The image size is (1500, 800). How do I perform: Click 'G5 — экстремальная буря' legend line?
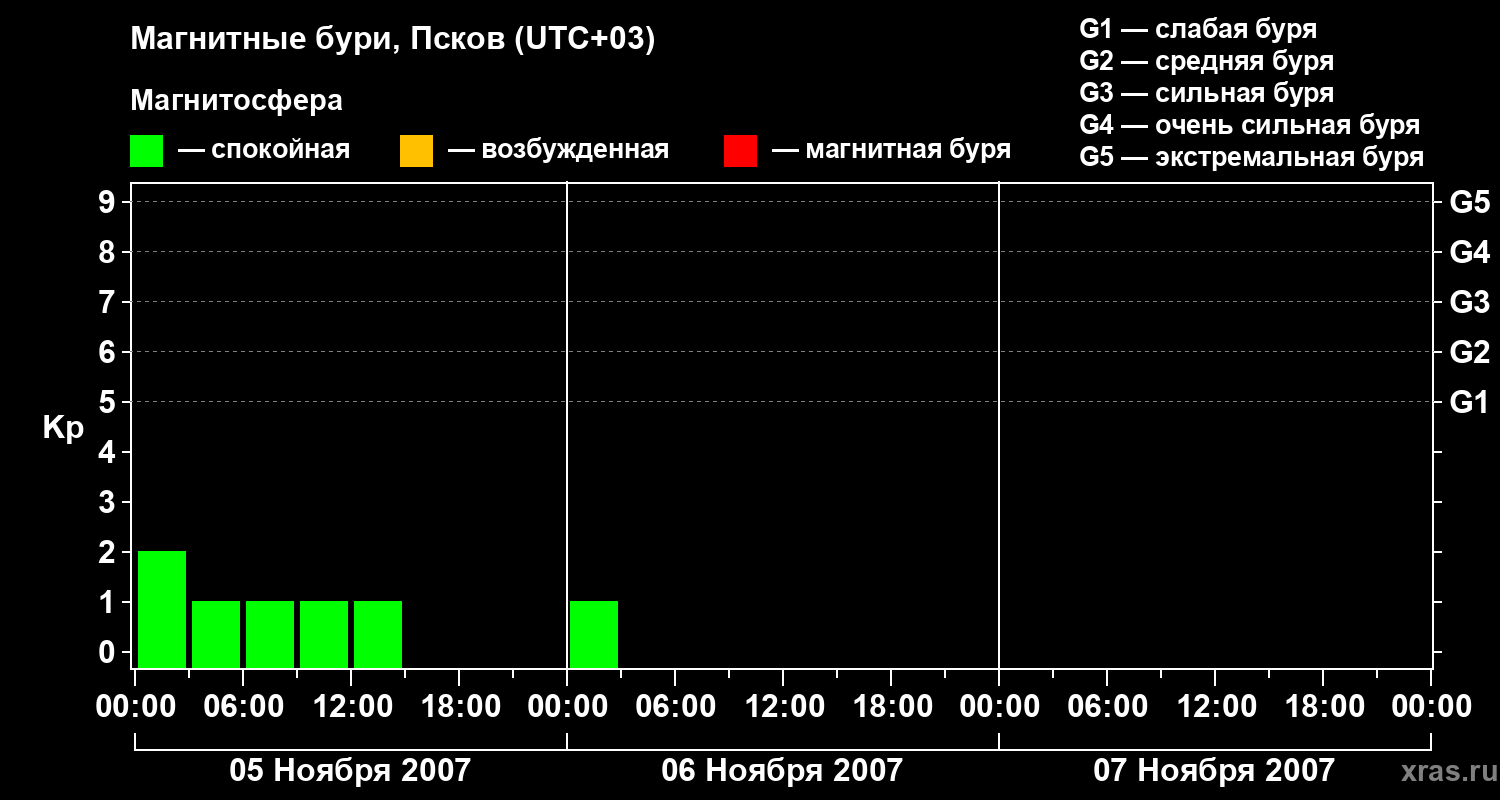click(x=1252, y=157)
